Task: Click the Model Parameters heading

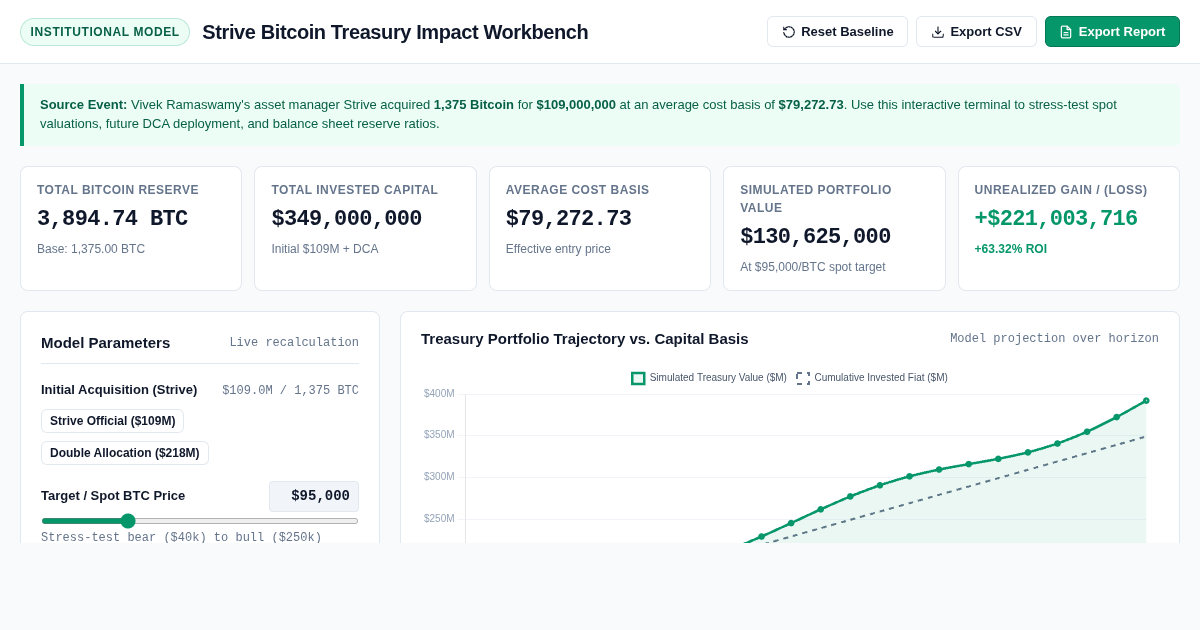Action: point(106,342)
